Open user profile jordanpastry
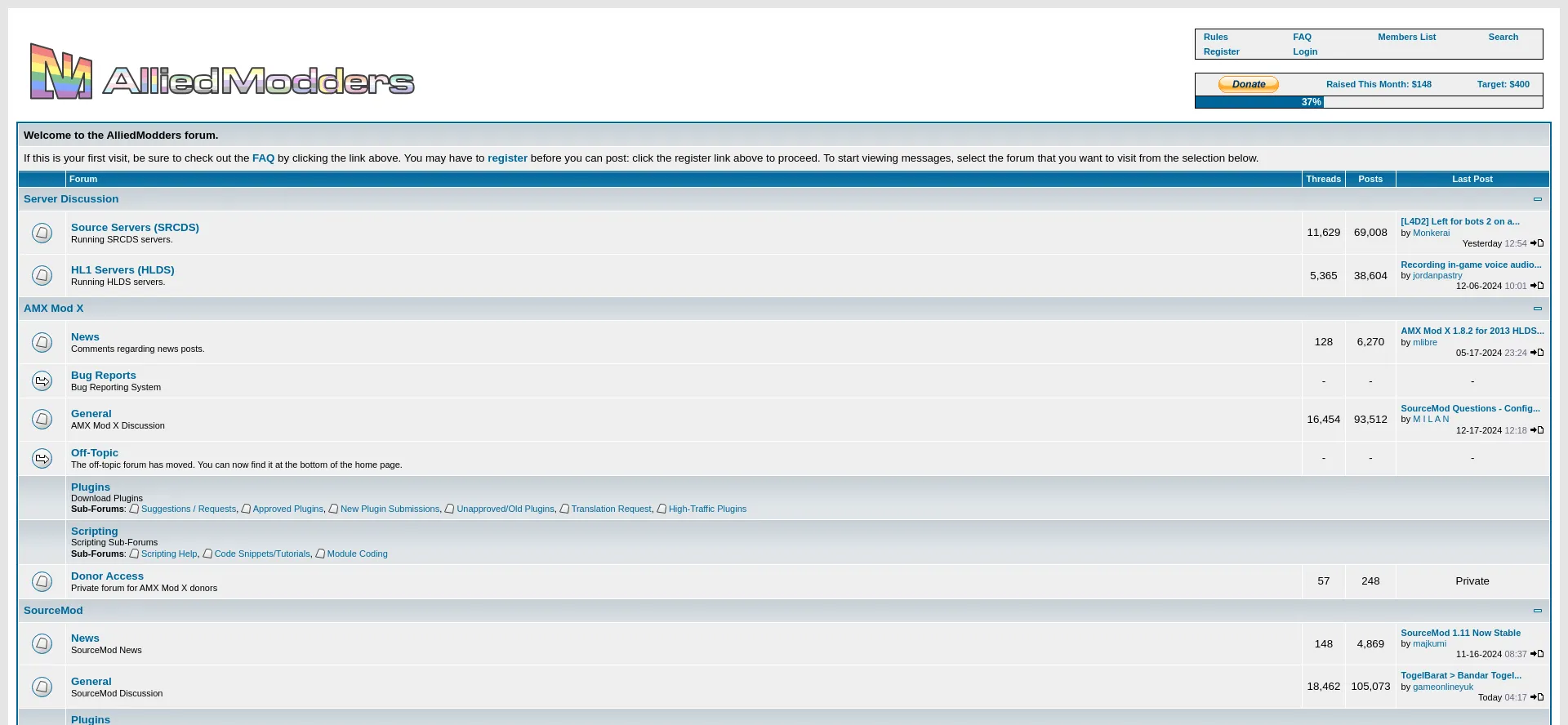This screenshot has height=725, width=1568. point(1437,275)
